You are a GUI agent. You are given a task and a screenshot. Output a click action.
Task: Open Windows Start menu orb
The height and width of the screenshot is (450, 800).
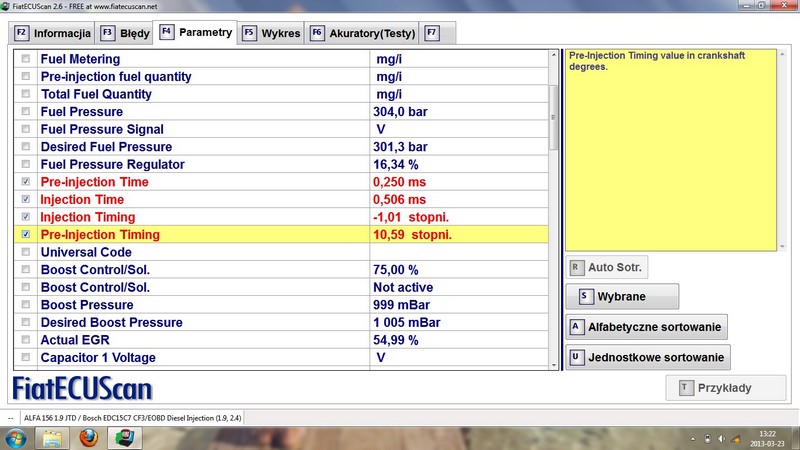click(17, 437)
